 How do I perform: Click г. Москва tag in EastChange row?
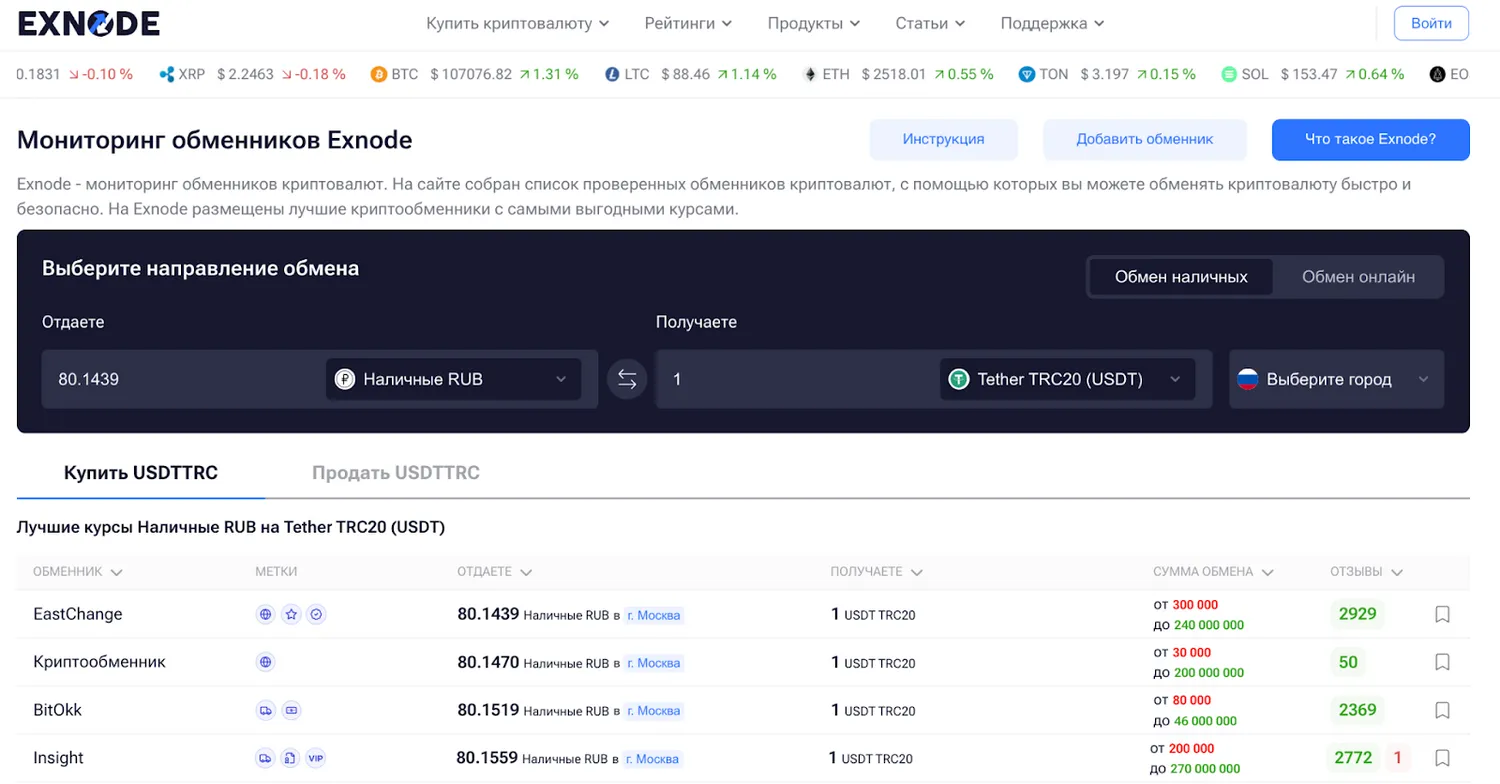coord(654,615)
